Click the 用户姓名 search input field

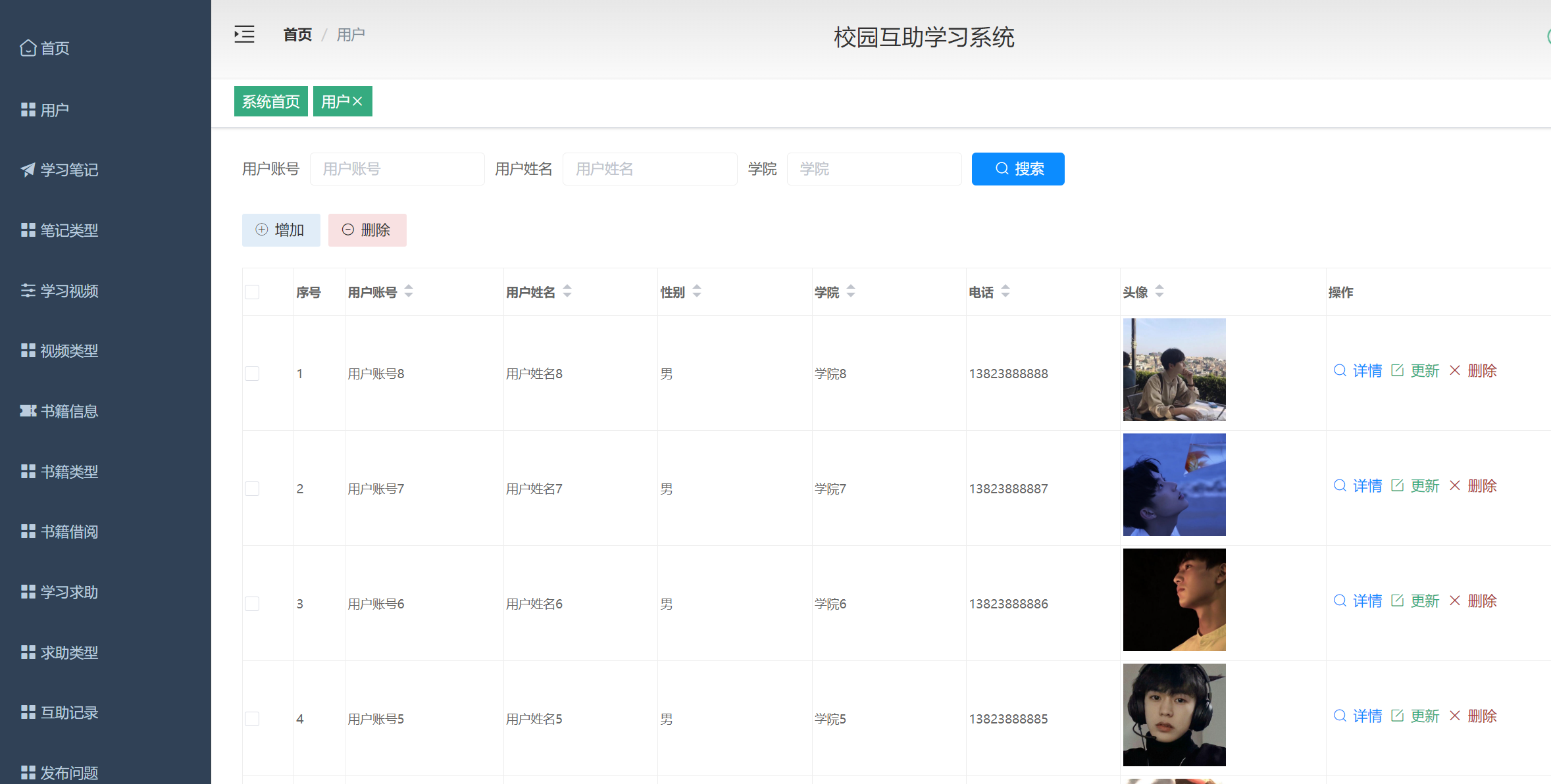click(x=649, y=169)
